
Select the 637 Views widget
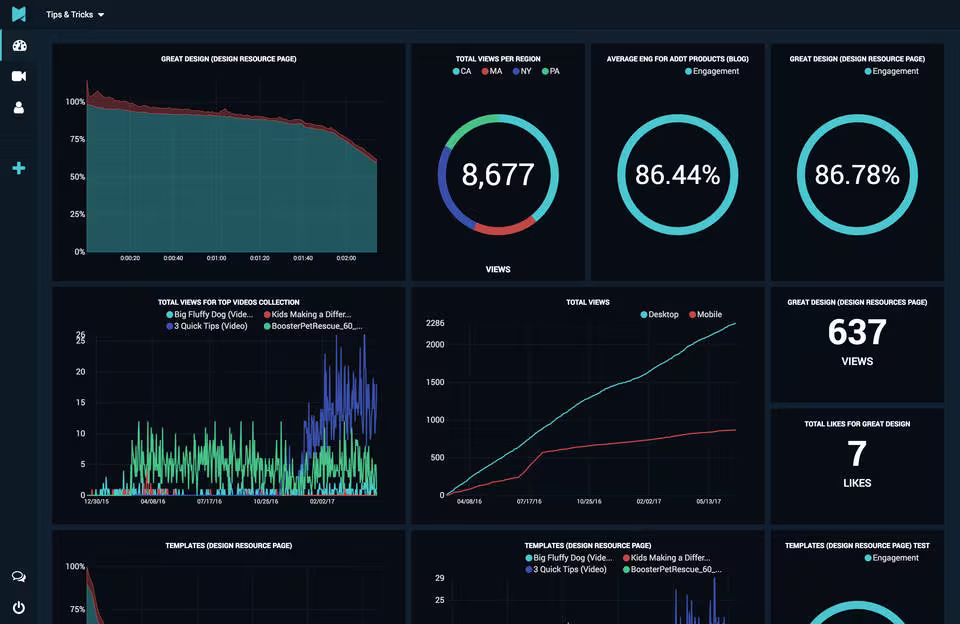pos(857,344)
